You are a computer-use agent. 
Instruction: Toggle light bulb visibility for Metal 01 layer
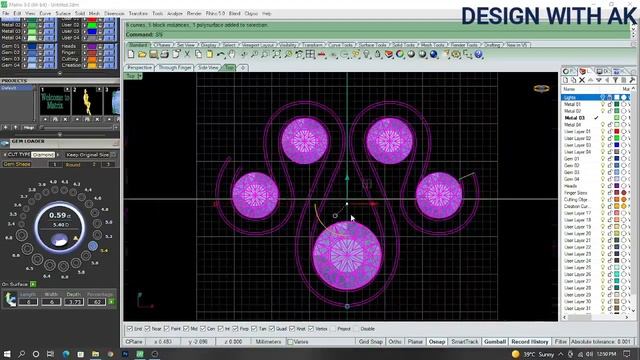pos(602,104)
